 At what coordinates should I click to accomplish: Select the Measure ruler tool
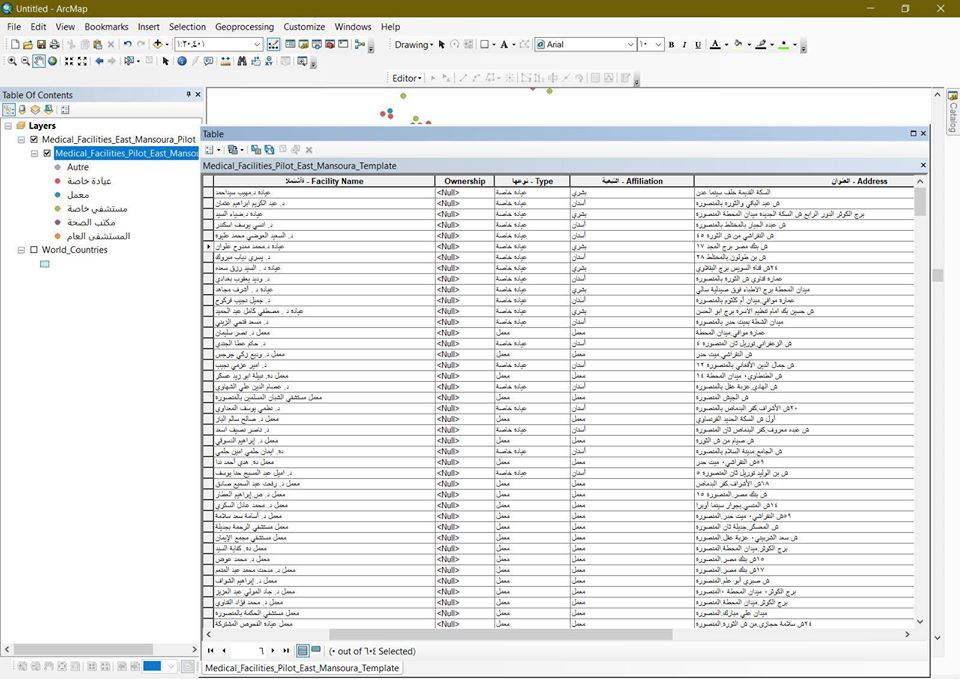click(x=226, y=61)
